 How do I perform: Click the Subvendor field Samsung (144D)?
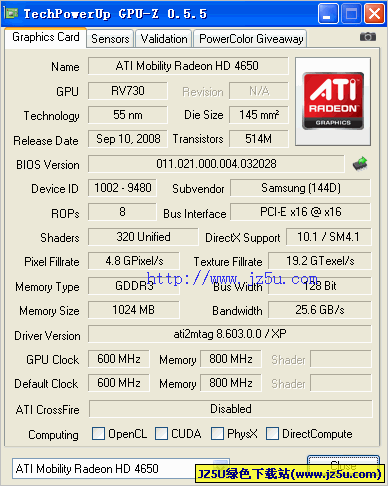click(300, 188)
